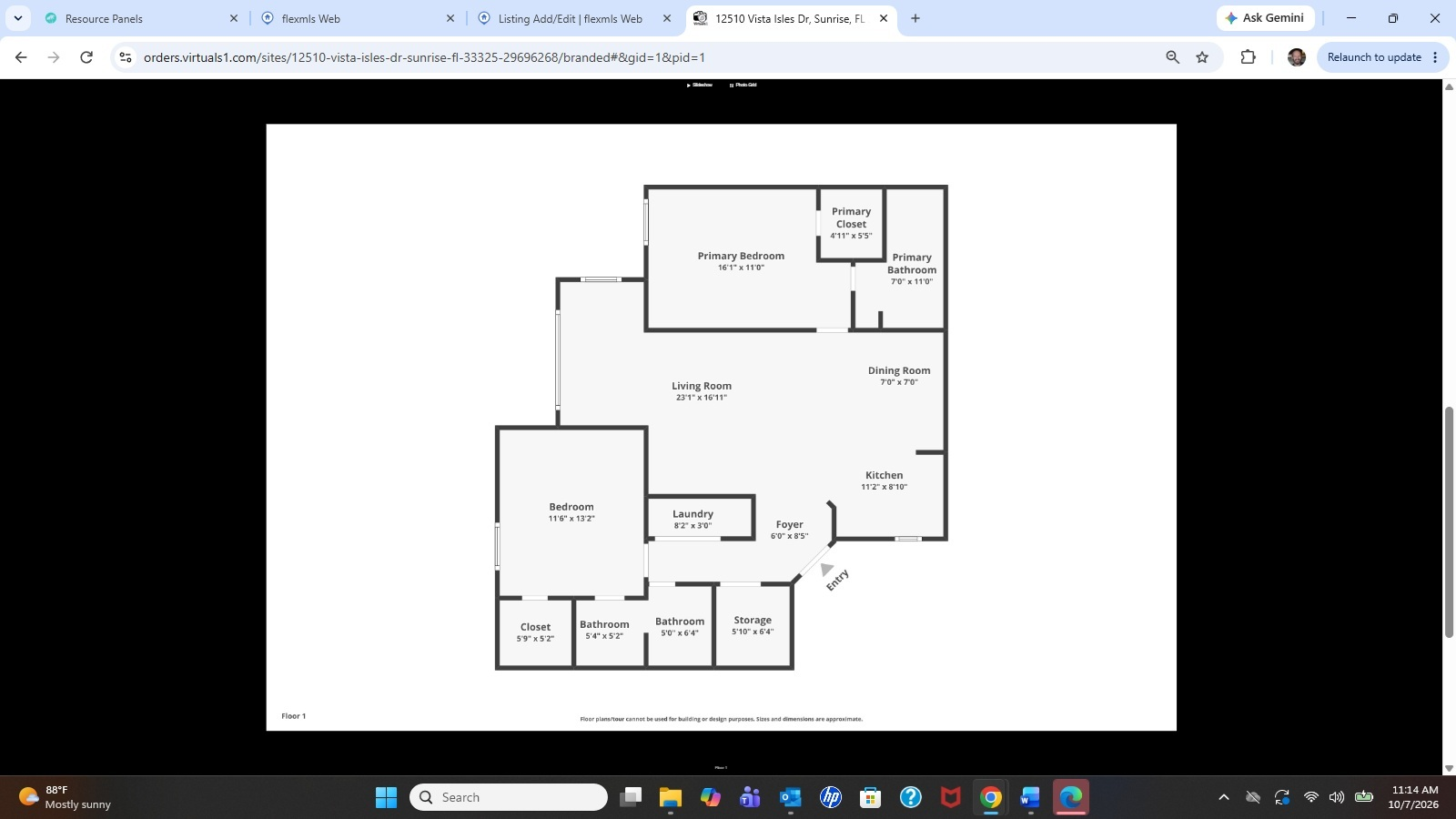Bookmark this page with the star
The image size is (1456, 819).
point(1202,57)
